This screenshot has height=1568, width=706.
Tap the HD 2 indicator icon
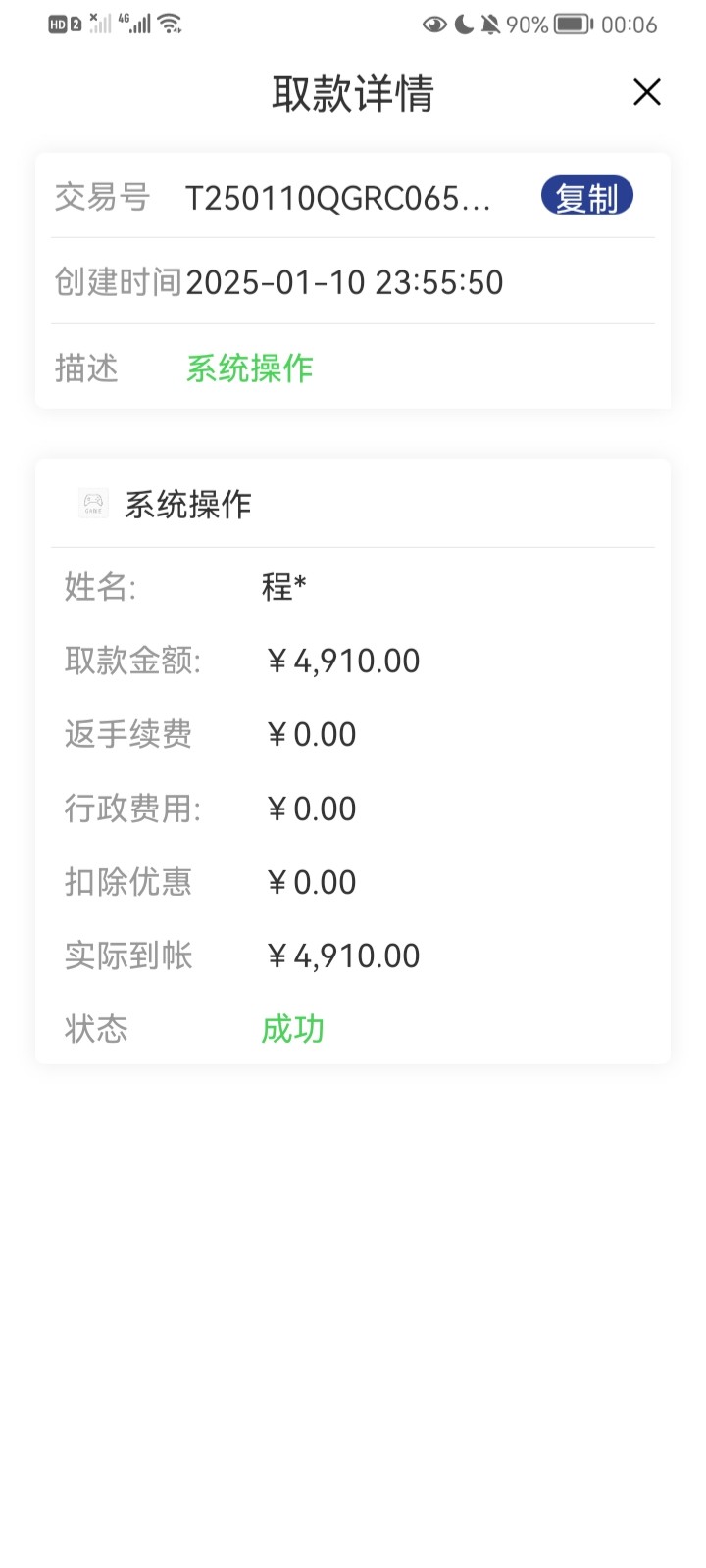pos(65,24)
